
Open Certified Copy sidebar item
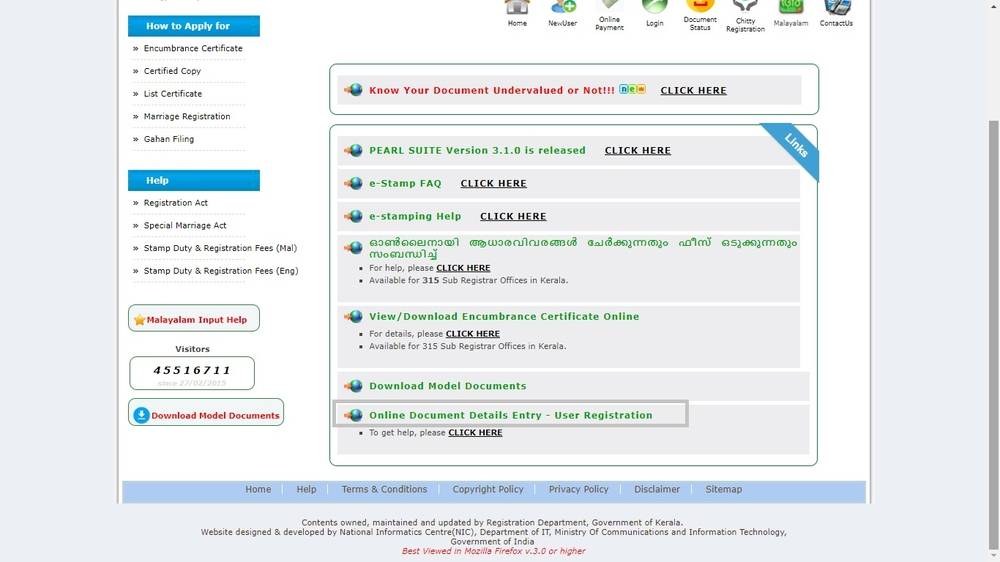[x=172, y=71]
